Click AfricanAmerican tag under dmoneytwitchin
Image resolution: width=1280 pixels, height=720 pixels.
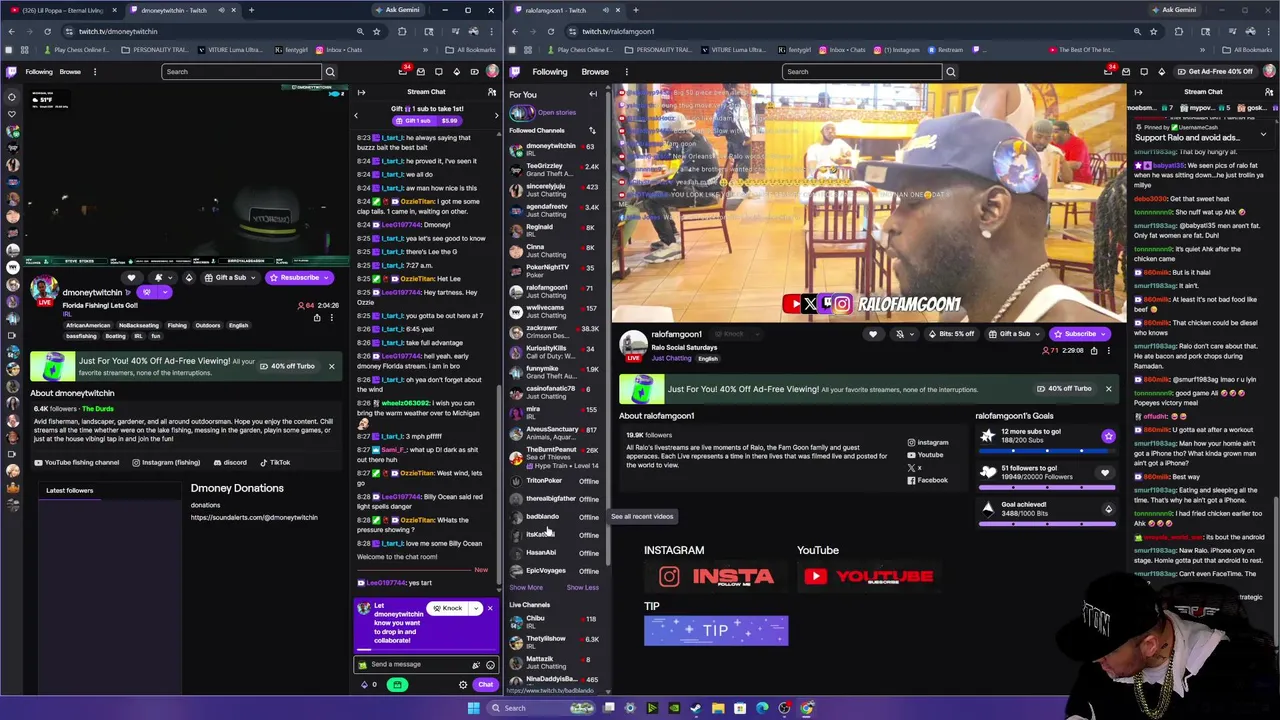click(88, 326)
